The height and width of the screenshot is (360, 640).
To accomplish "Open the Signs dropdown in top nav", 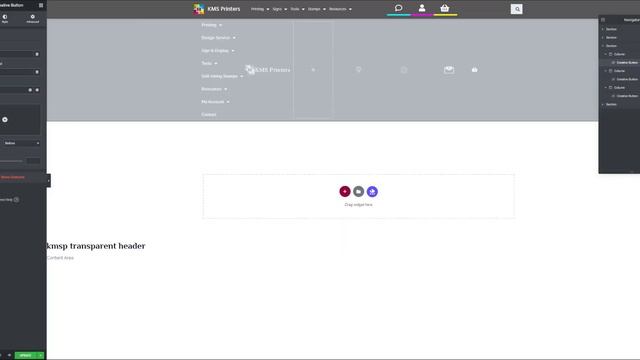I will (x=280, y=9).
